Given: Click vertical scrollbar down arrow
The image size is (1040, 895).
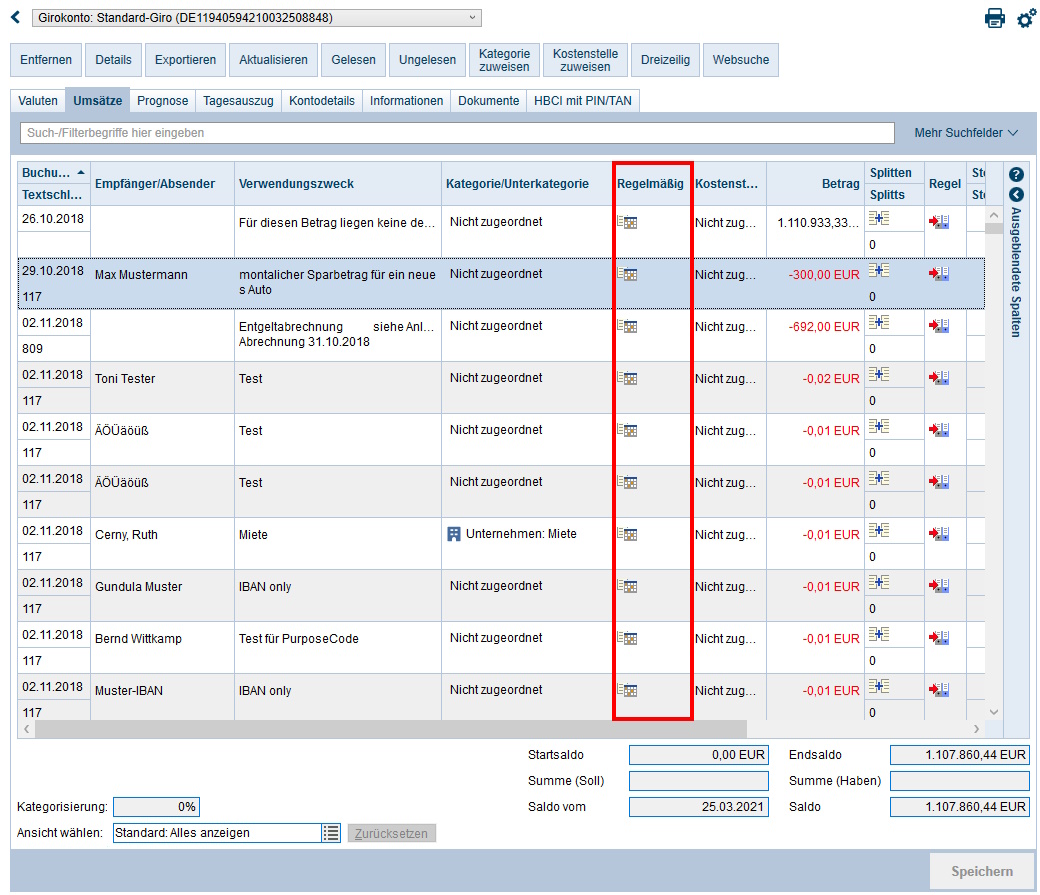Looking at the screenshot, I should pos(994,712).
